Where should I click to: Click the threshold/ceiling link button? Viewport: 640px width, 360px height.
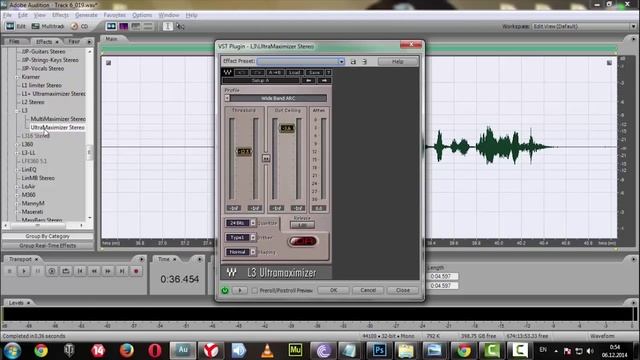point(266,158)
